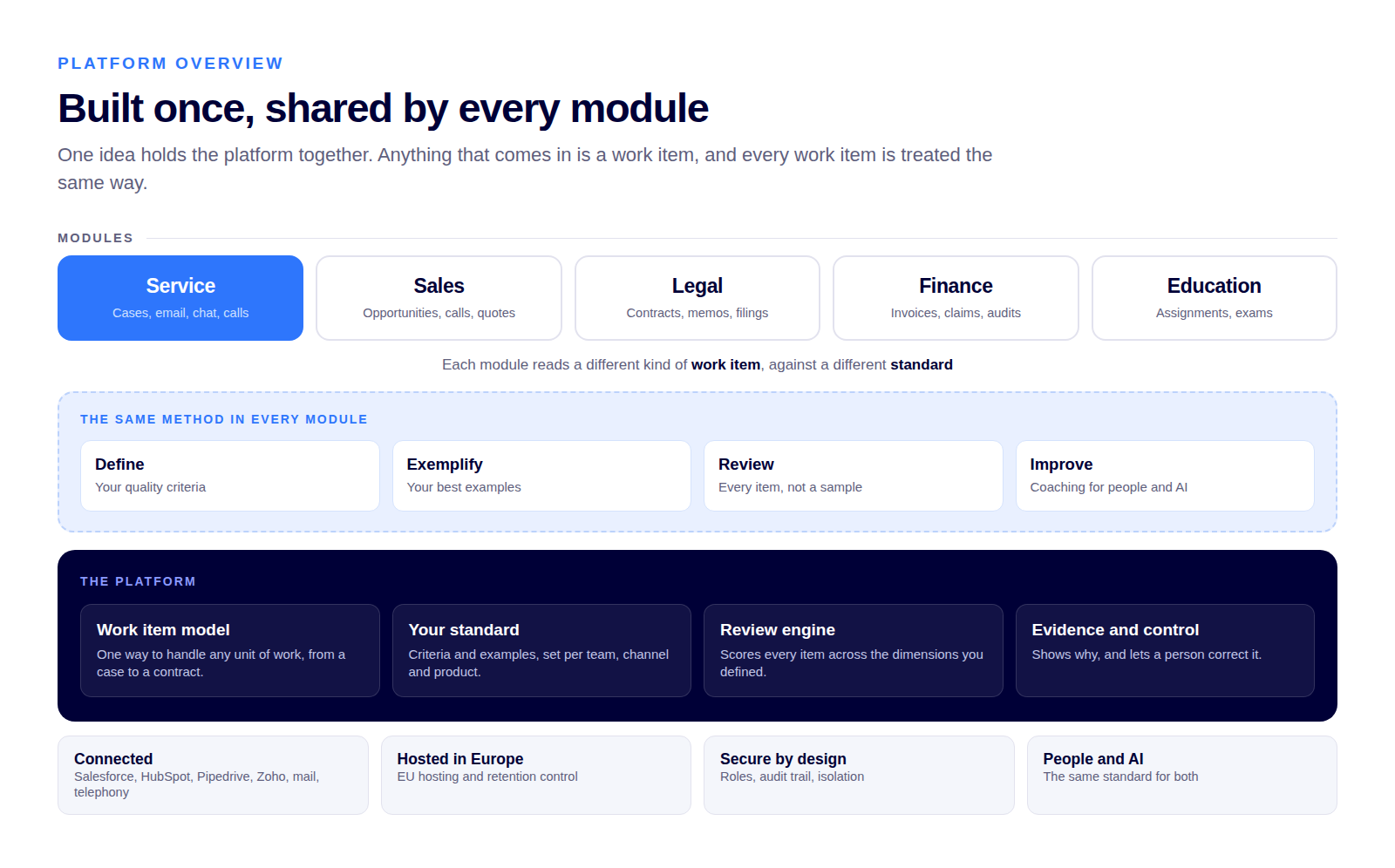Screen dimensions: 1395x868
Task: Click 'THE SAME METHOD IN EVERY MODULE' label
Action: 224,419
